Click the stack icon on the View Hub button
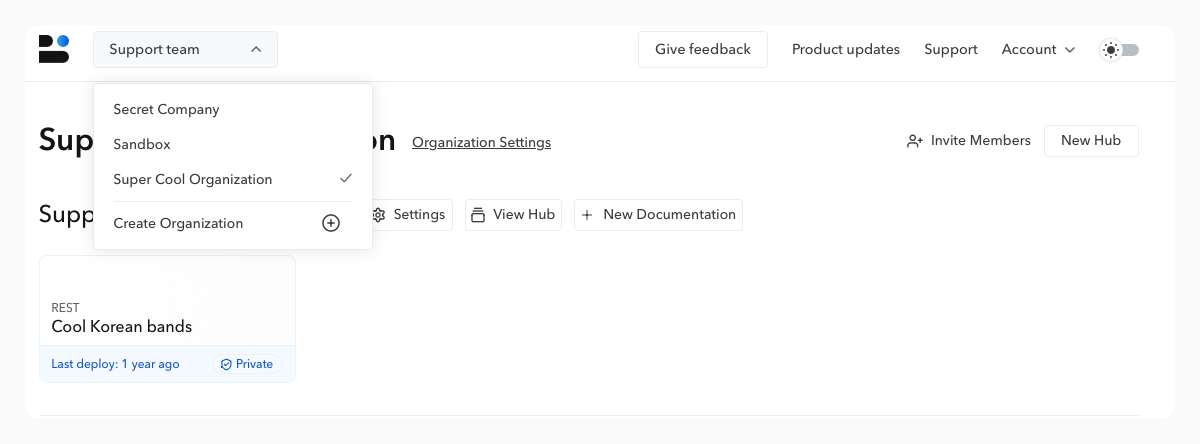 (x=478, y=215)
